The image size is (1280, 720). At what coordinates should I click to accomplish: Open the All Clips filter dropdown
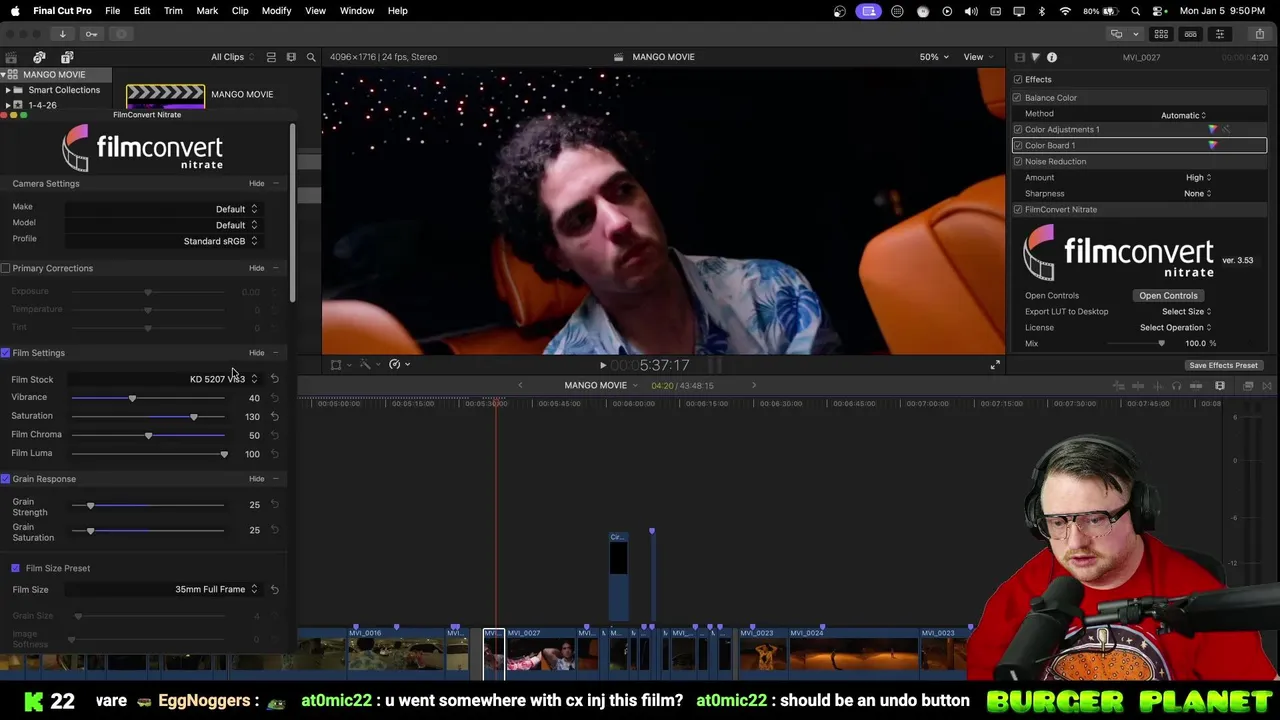click(x=232, y=57)
